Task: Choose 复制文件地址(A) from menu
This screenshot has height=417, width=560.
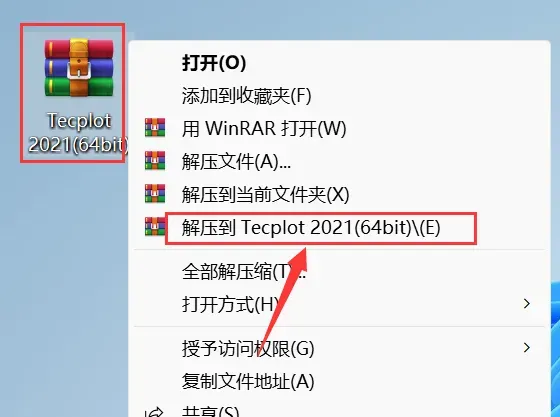Action: (x=248, y=381)
